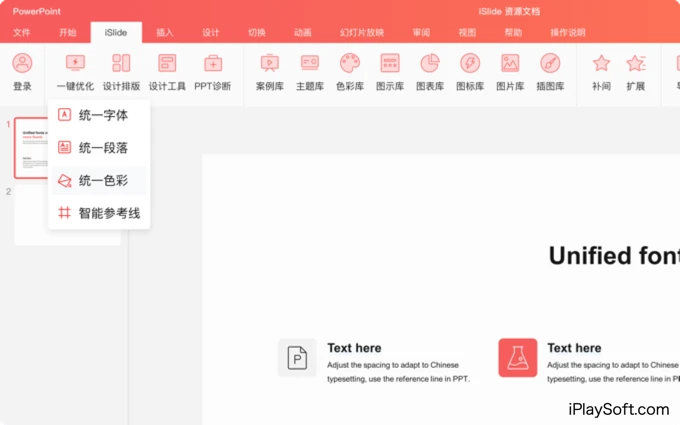Viewport: 680px width, 425px height.
Task: Click the 补间 tween star icon
Action: click(x=602, y=64)
